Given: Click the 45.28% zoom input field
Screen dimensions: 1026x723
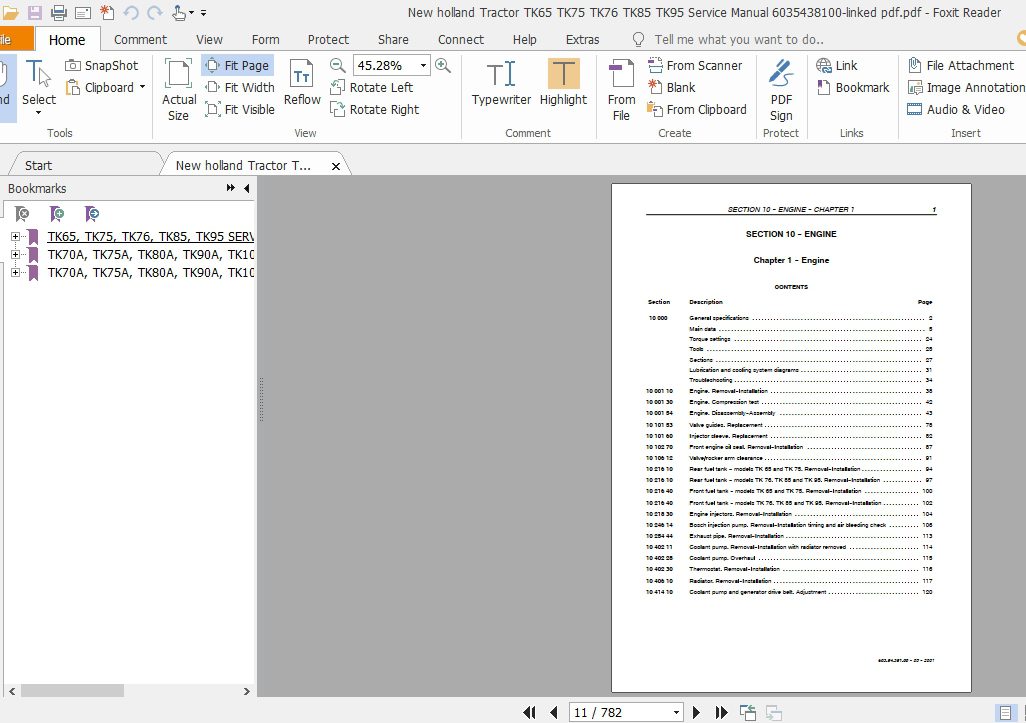Looking at the screenshot, I should click(x=385, y=65).
